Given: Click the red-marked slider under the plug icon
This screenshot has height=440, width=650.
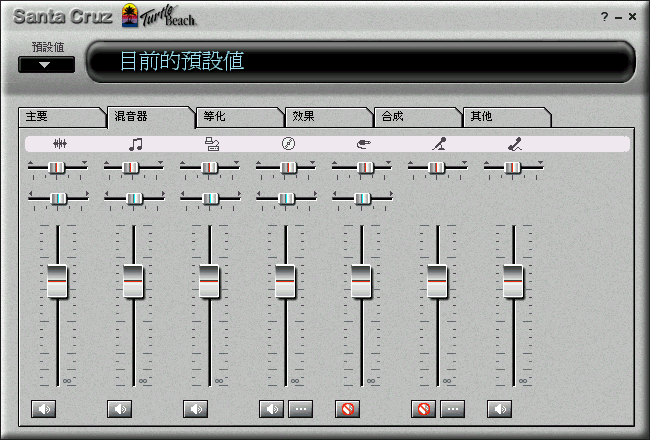Looking at the screenshot, I should pyautogui.click(x=365, y=168).
